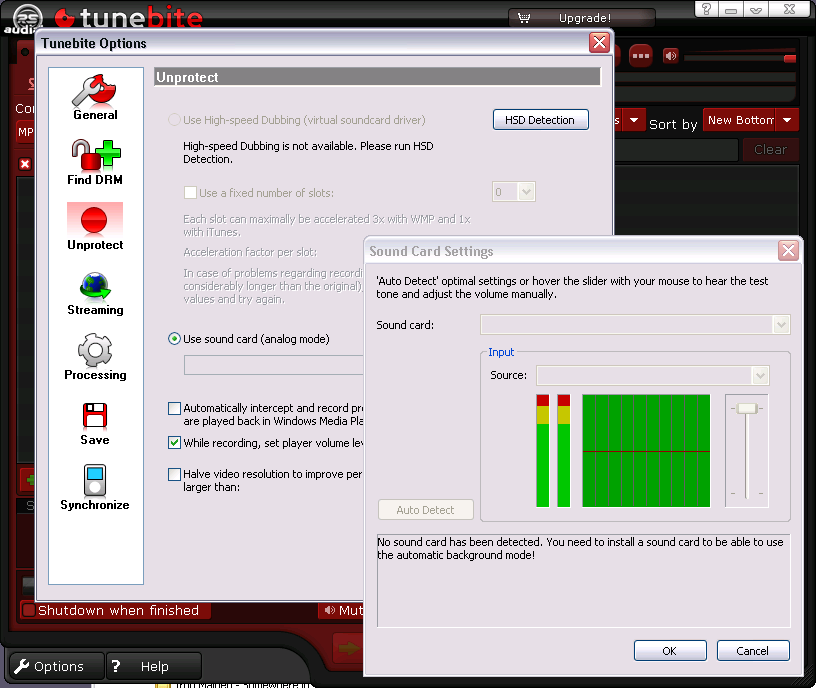Open the General options section
The image size is (816, 688).
95,97
